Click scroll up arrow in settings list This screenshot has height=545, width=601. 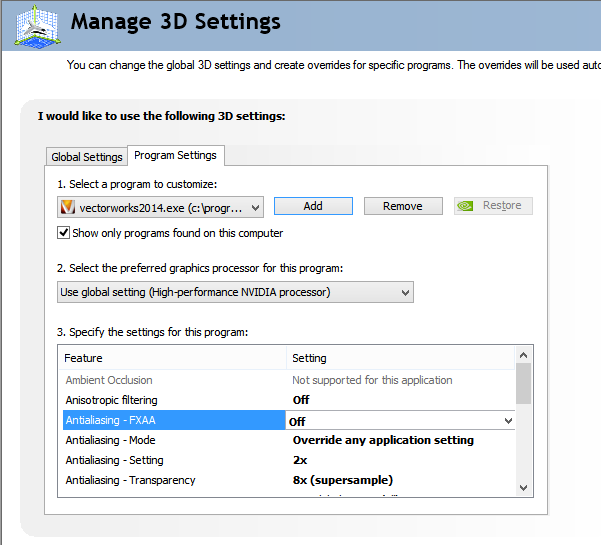523,356
